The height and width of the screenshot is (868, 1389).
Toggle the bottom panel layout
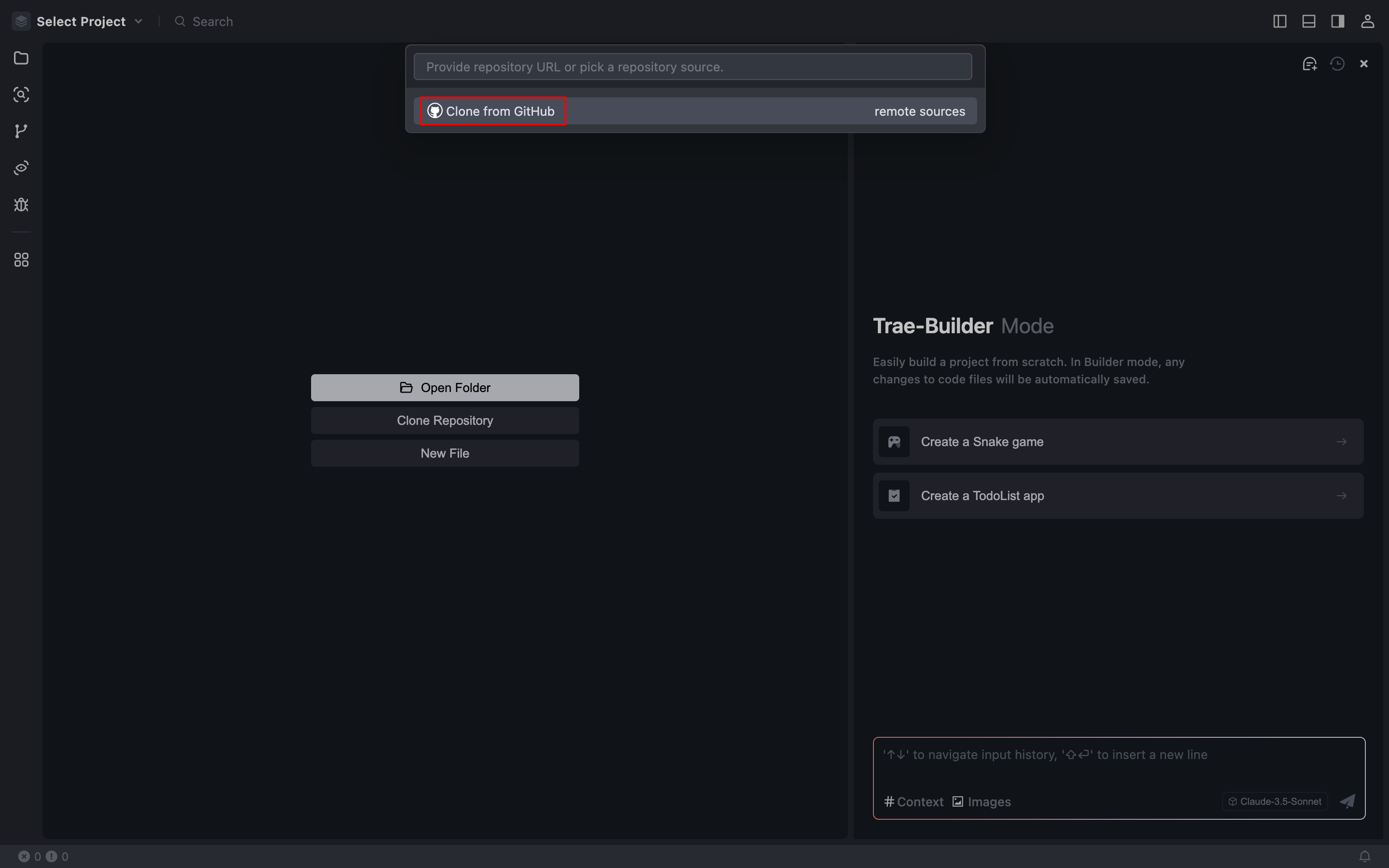click(x=1308, y=21)
